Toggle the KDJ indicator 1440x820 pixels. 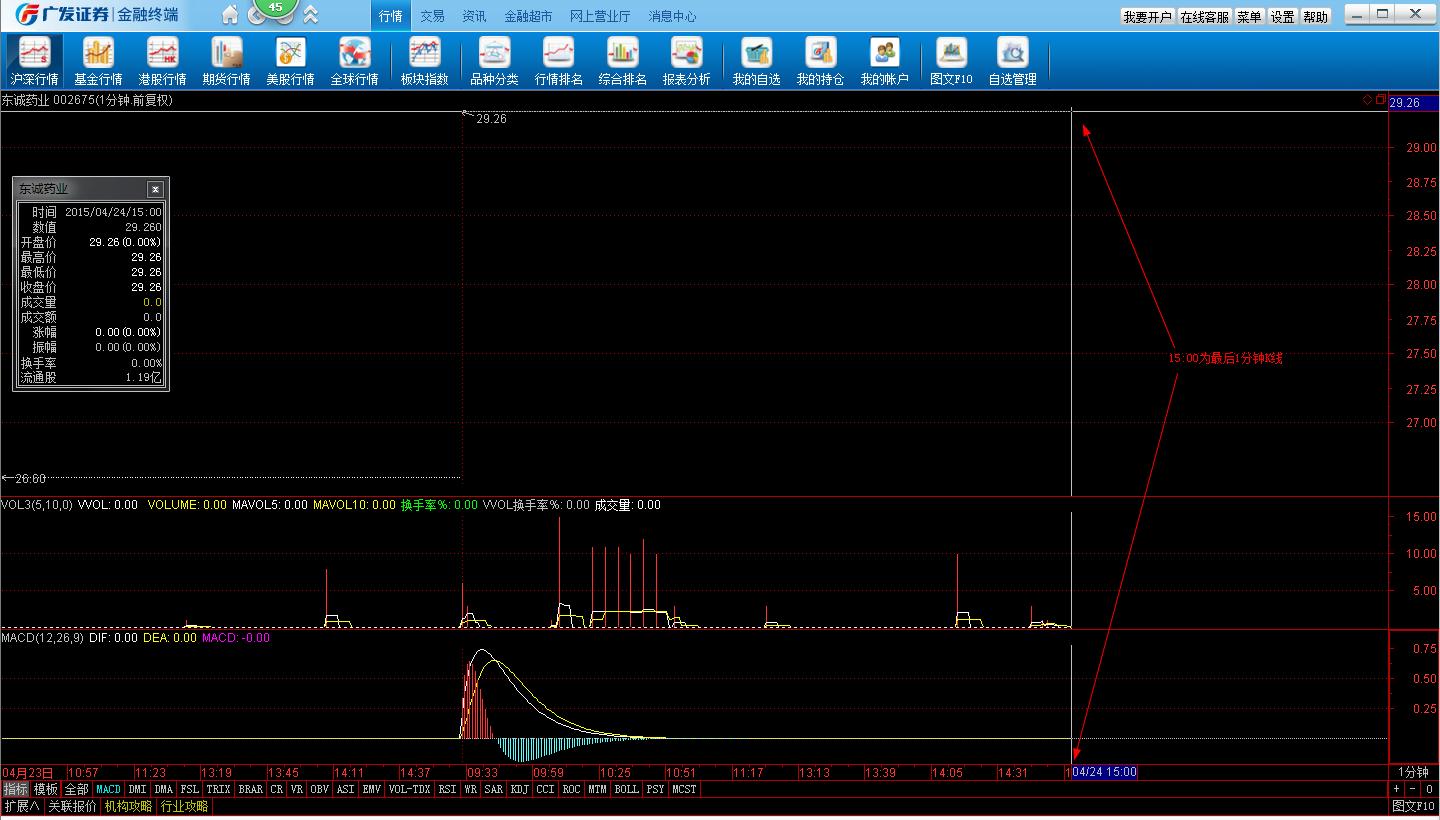point(519,789)
